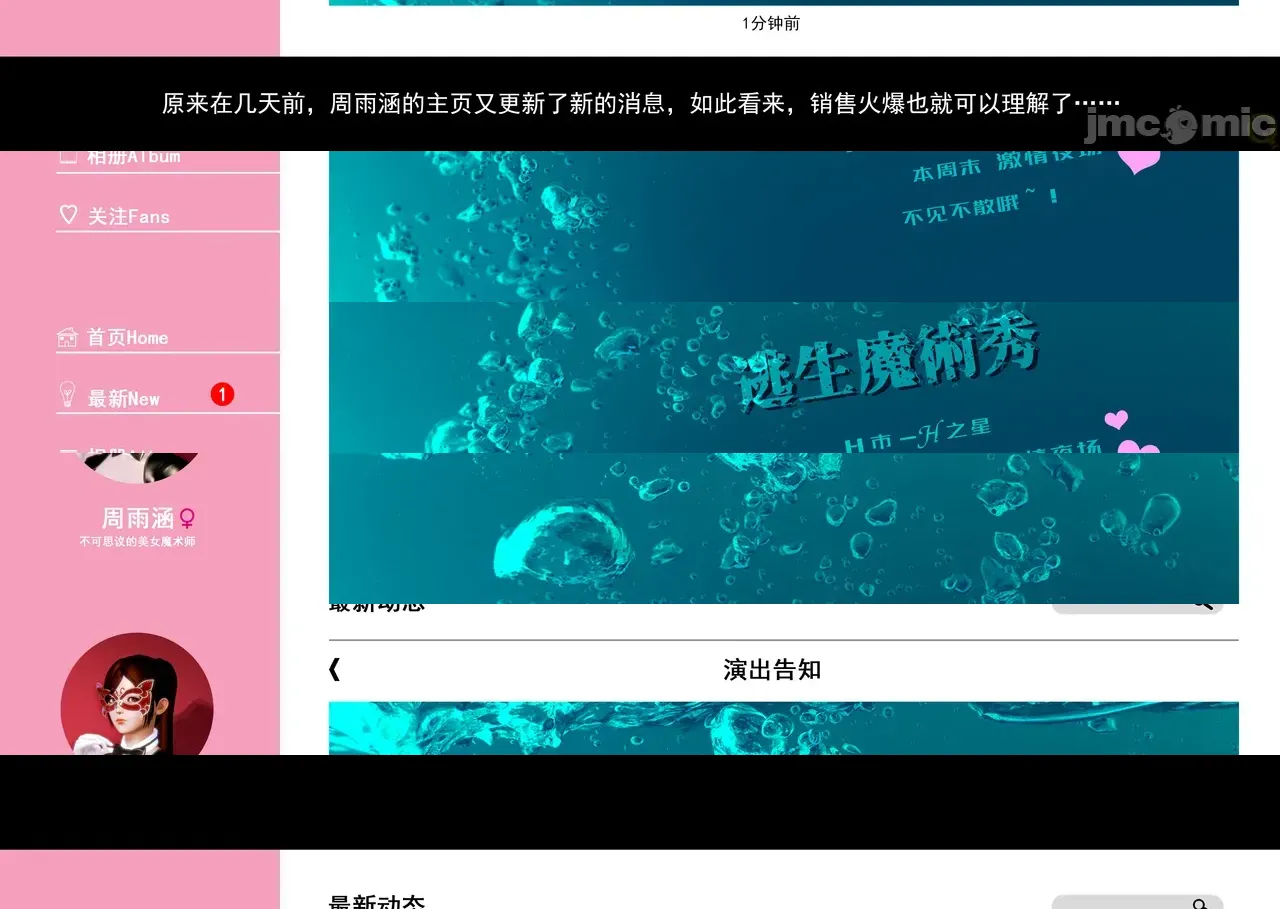Click the 周雨涵 profile name
Screen dimensions: 1280x909
[138, 519]
